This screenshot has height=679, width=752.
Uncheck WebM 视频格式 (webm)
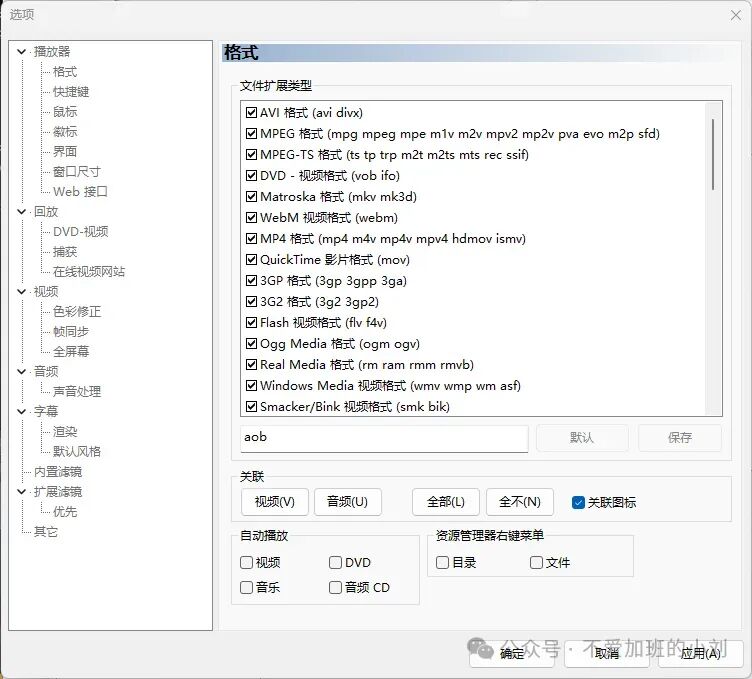click(x=251, y=218)
